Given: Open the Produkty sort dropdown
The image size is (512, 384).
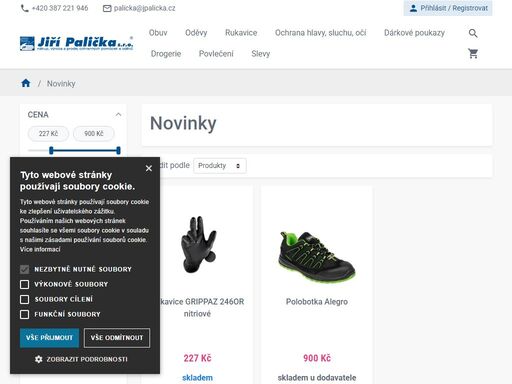Looking at the screenshot, I should 220,166.
